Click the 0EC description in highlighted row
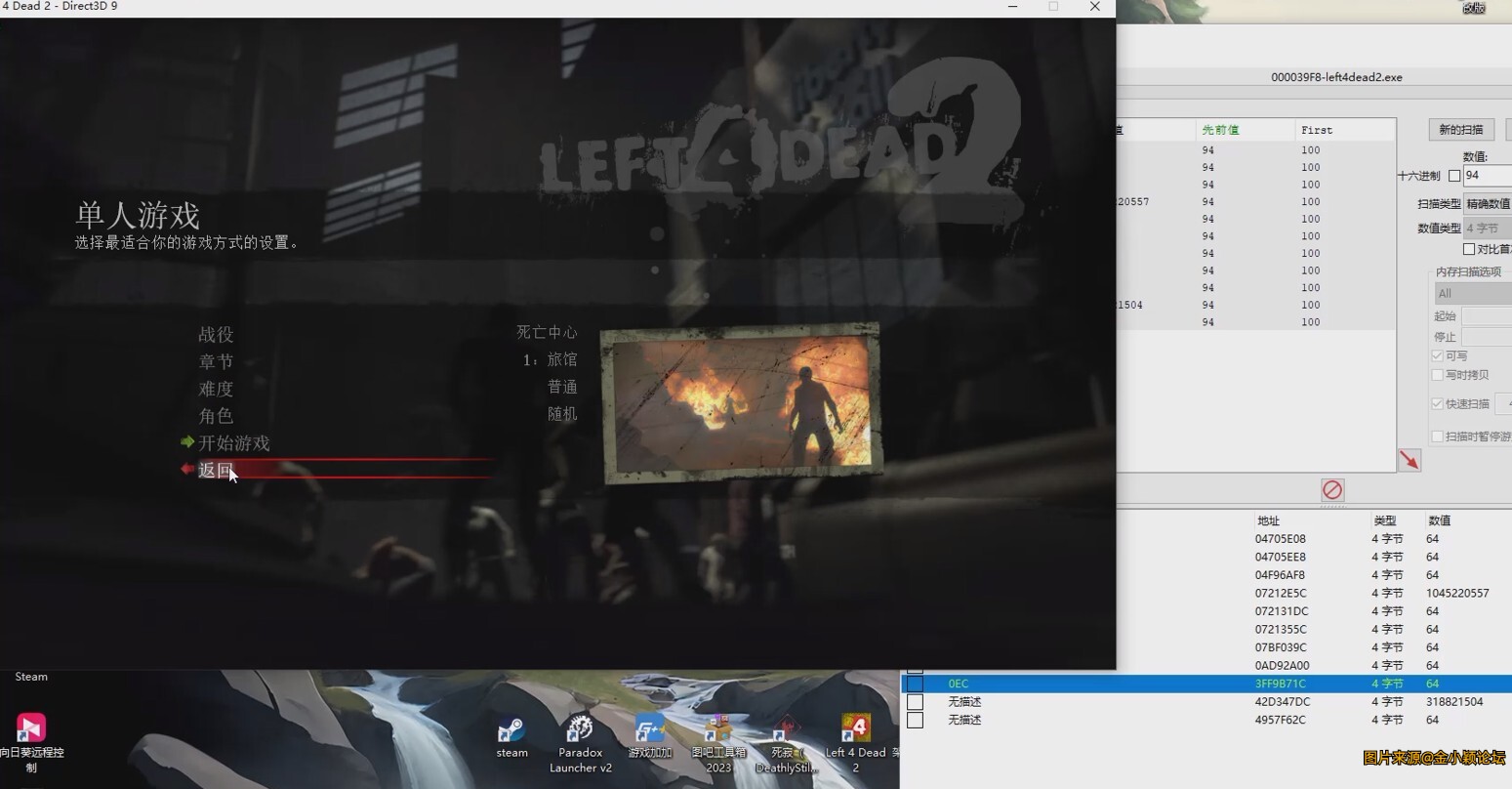 coord(959,684)
